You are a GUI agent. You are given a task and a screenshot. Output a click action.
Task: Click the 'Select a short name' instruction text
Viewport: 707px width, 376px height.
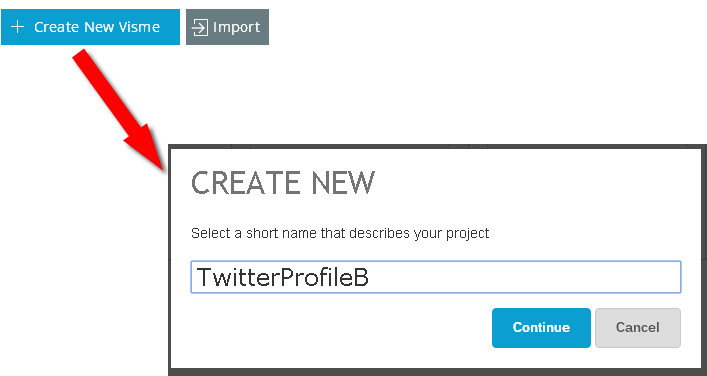click(x=340, y=234)
